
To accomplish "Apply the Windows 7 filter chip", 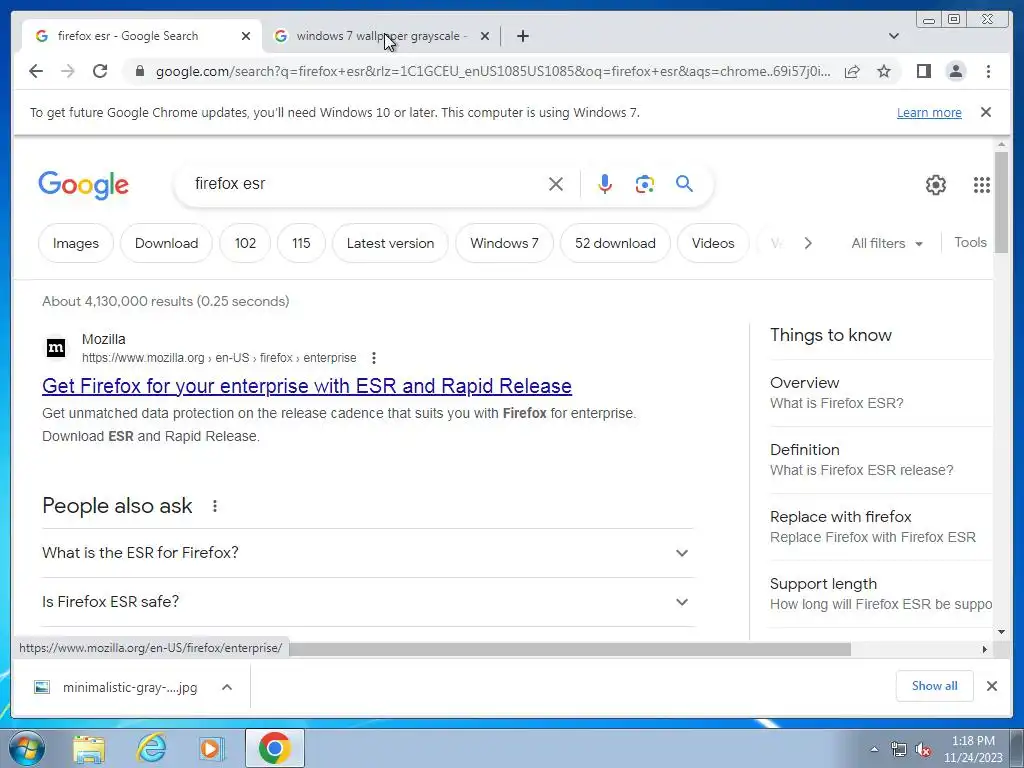I will tap(504, 243).
